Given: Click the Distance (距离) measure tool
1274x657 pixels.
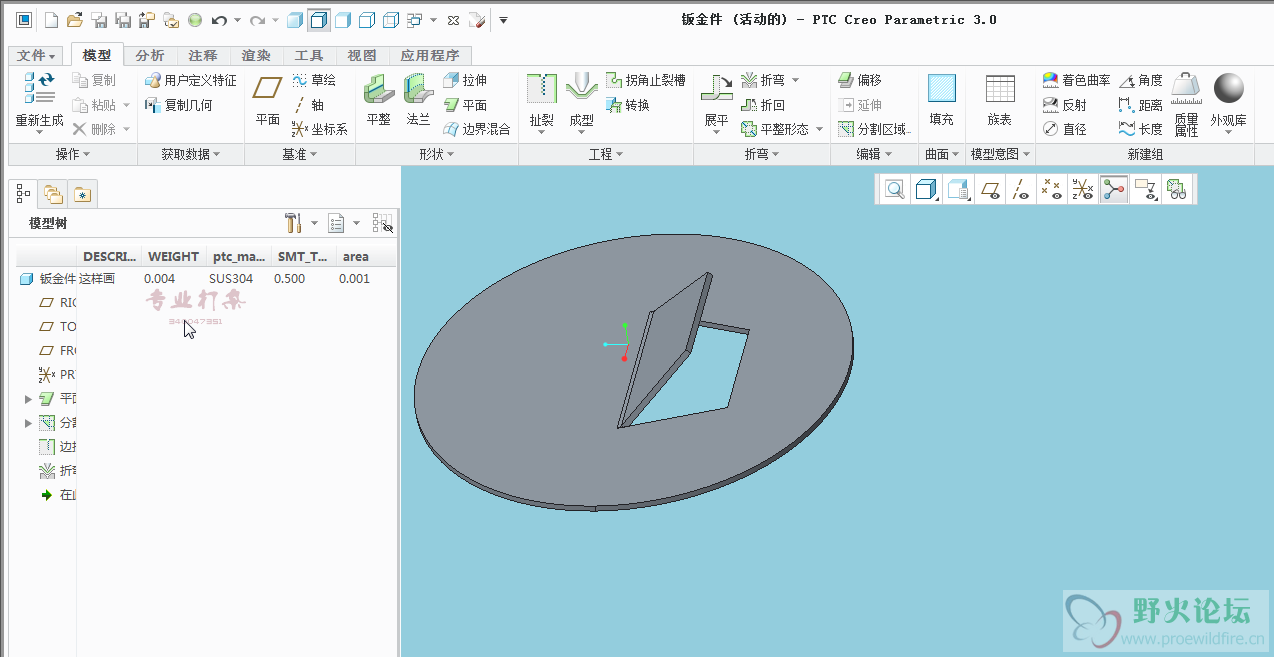Looking at the screenshot, I should [1141, 104].
